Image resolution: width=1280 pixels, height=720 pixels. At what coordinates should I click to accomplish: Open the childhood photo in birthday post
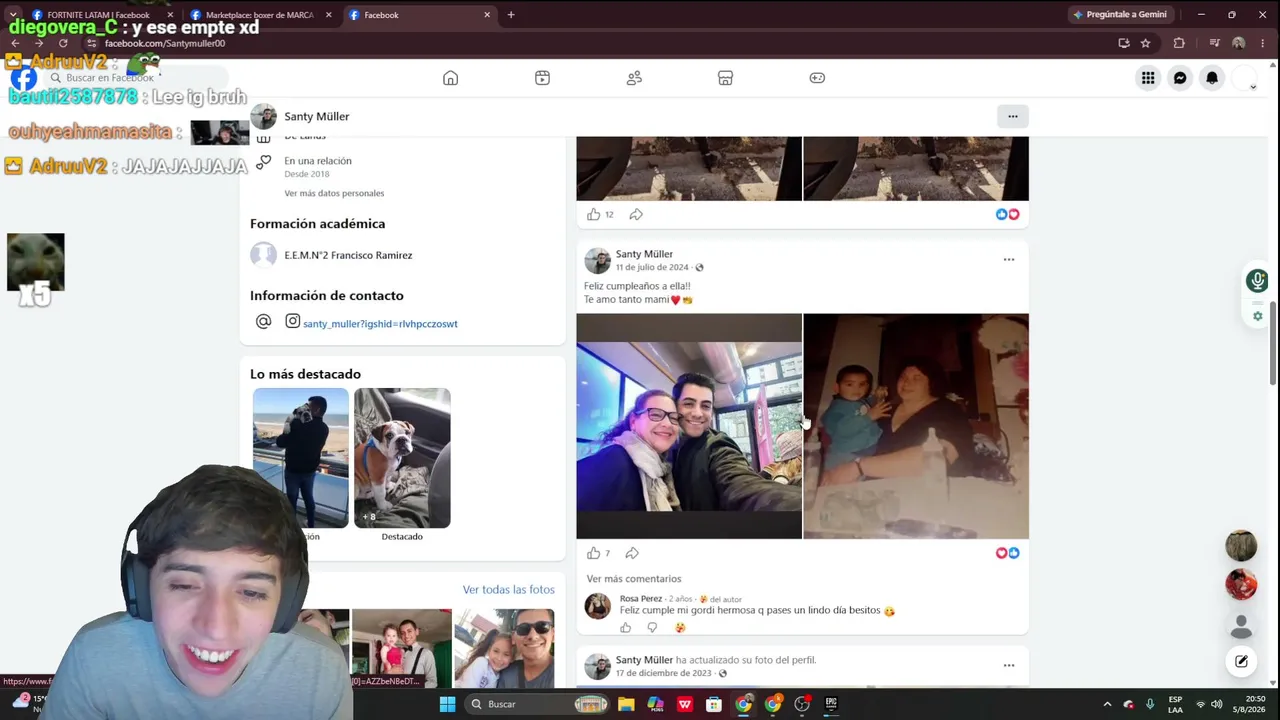pos(916,426)
